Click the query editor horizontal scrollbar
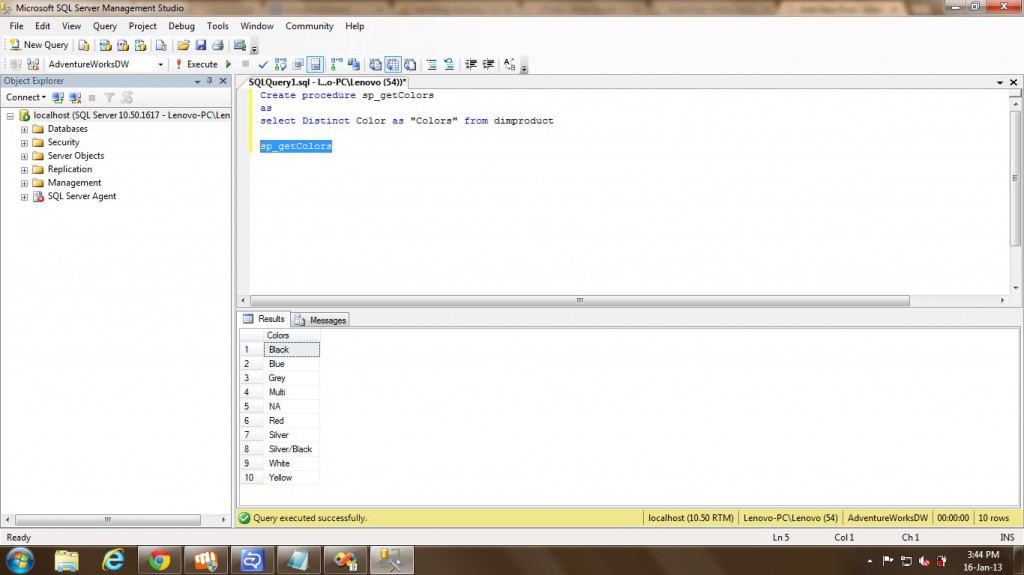This screenshot has width=1024, height=575. 578,300
